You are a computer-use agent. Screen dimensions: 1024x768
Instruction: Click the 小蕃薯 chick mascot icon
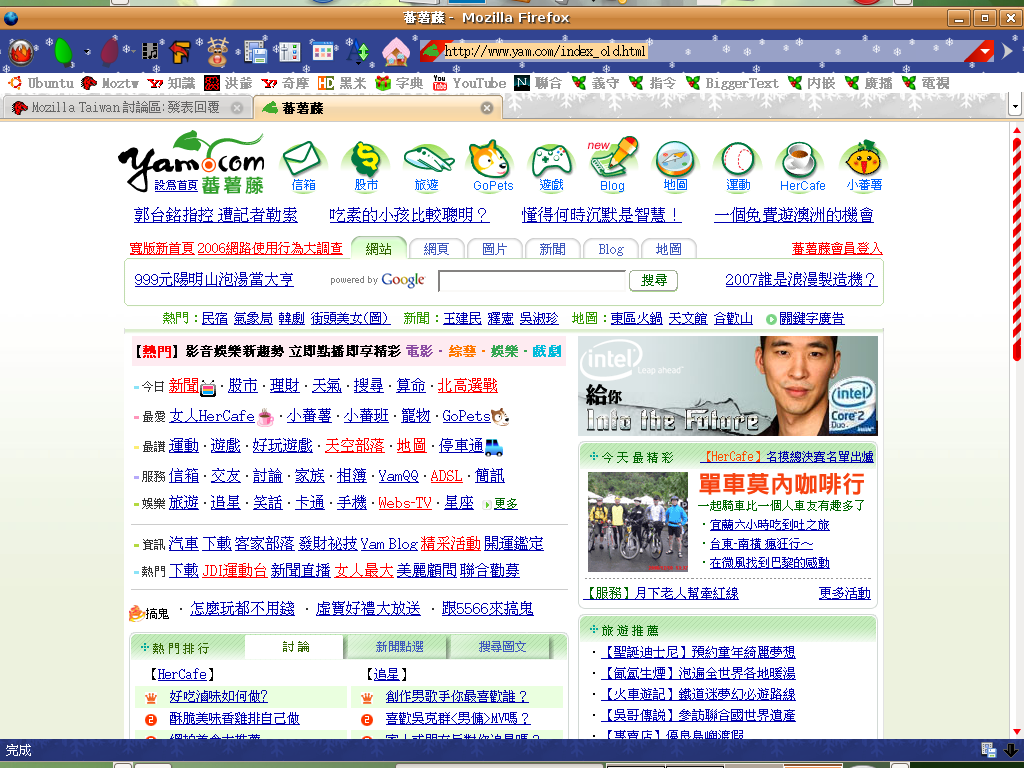(x=864, y=160)
